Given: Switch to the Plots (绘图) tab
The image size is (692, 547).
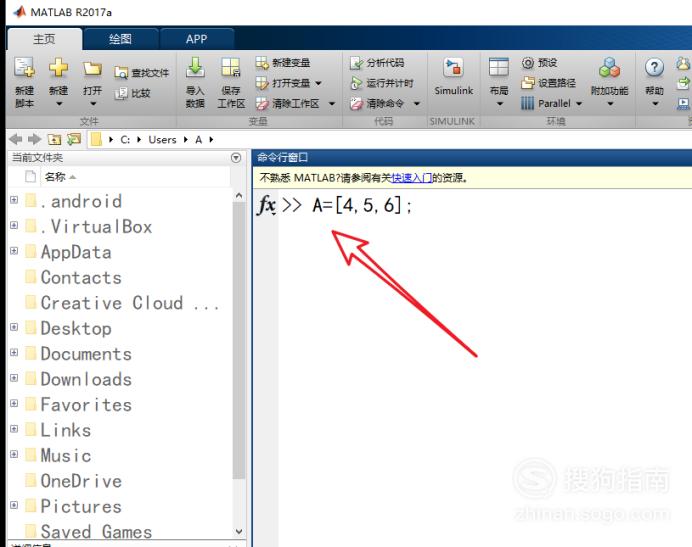Looking at the screenshot, I should 120,39.
